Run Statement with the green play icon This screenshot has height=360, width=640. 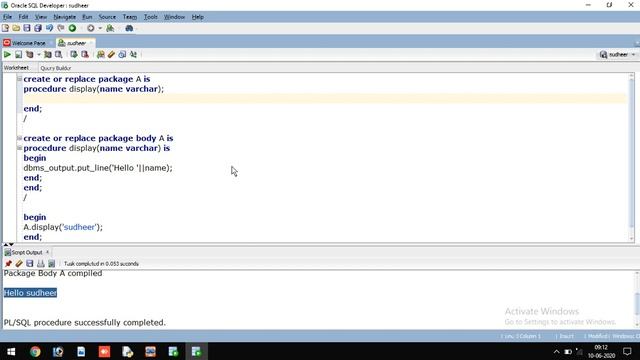coord(7,54)
